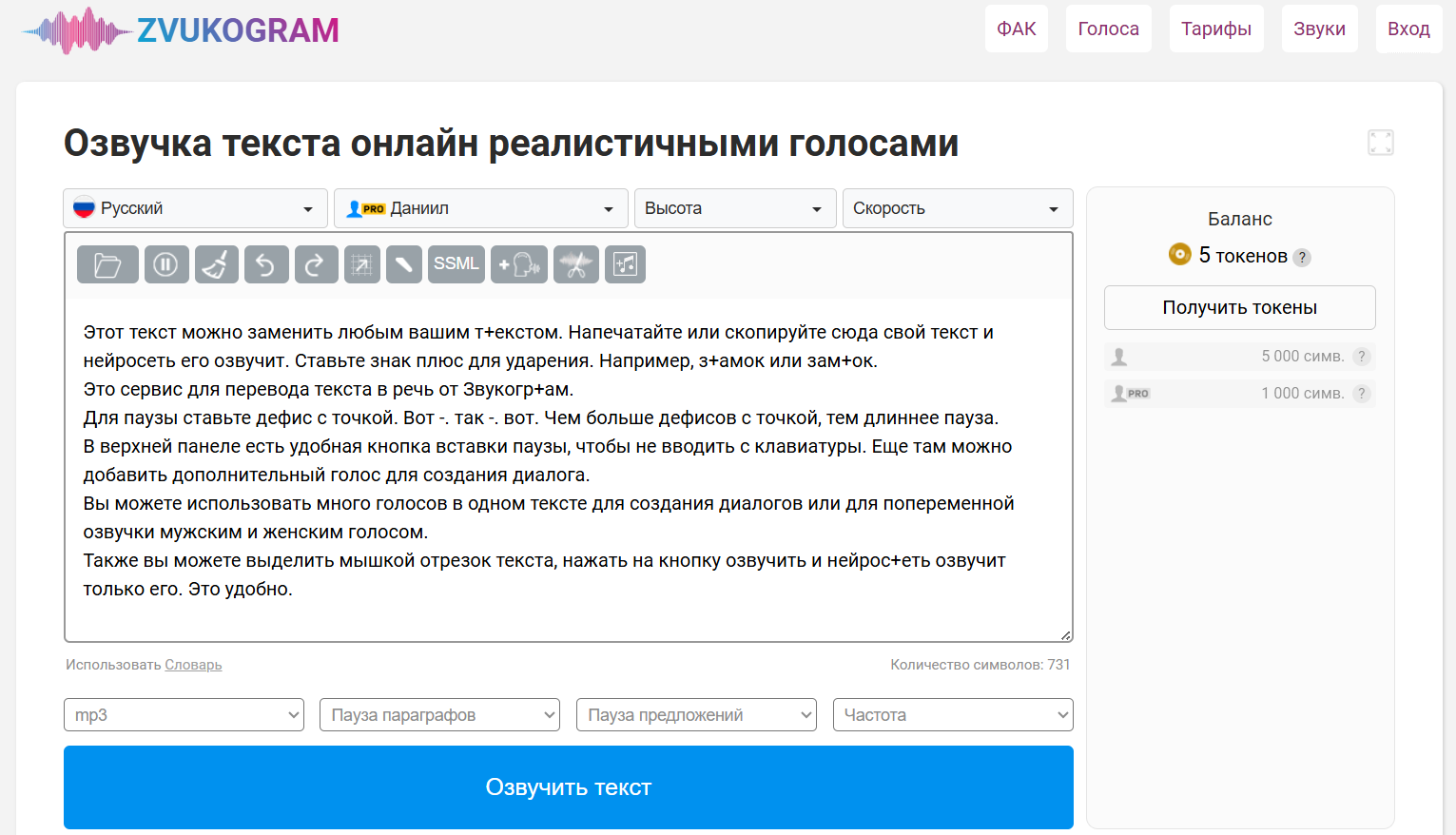Add background music via the note icon
Viewport: 1456px width, 835px height.
627,264
